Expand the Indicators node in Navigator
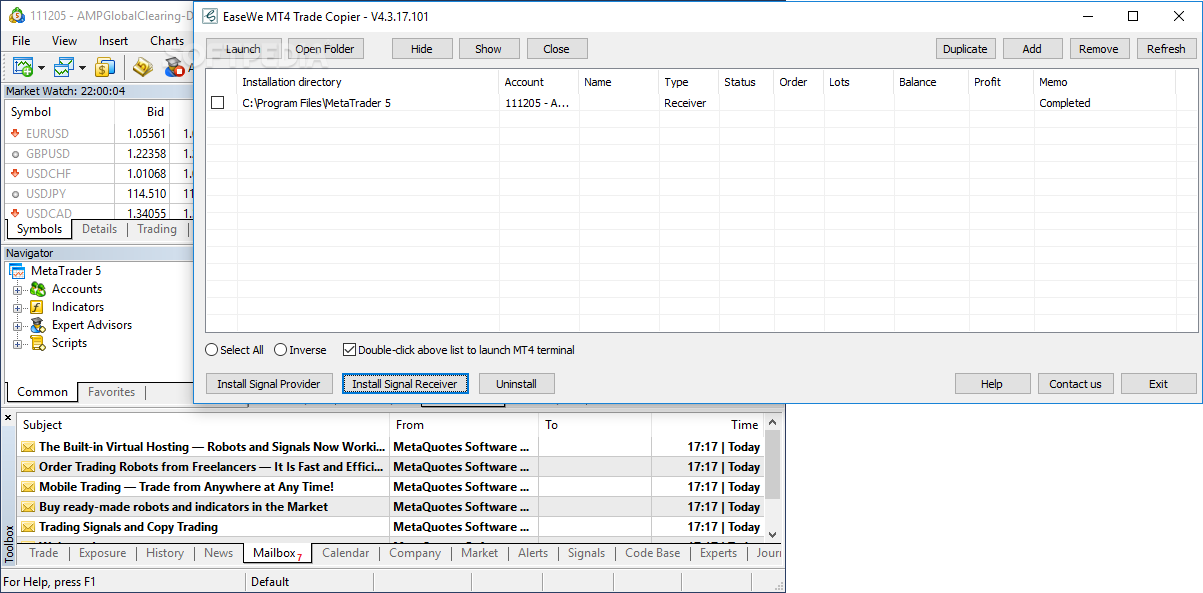 (x=17, y=308)
